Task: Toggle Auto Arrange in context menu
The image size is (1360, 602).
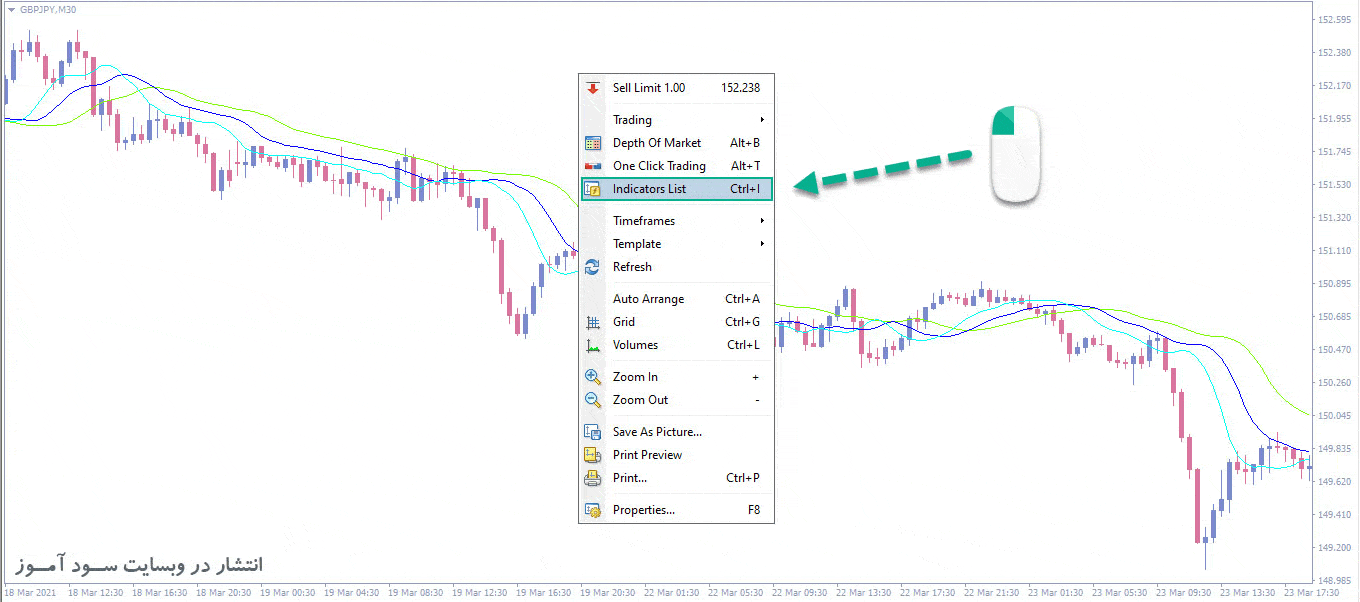Action: tap(648, 299)
